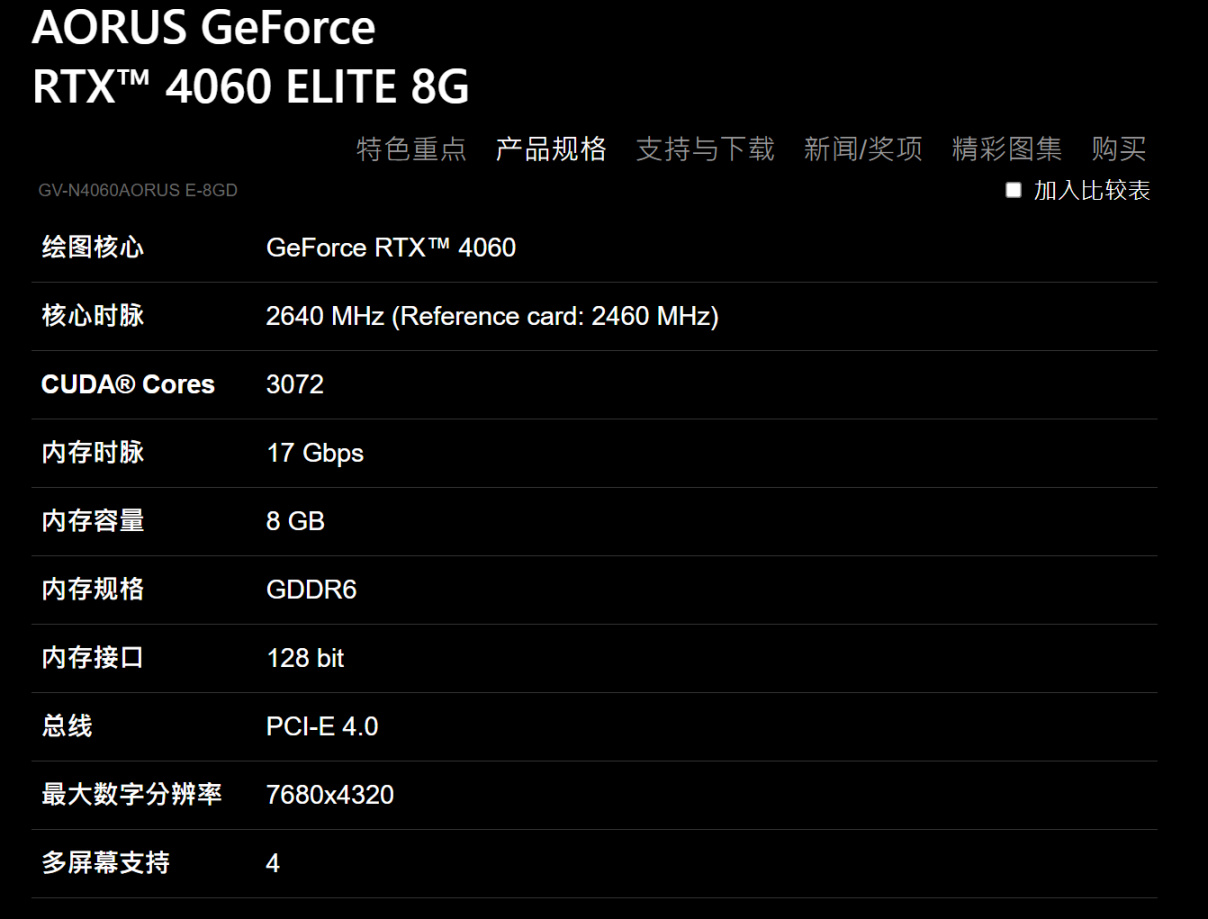Click the 绘图核心 row label
1208x919 pixels.
point(92,248)
